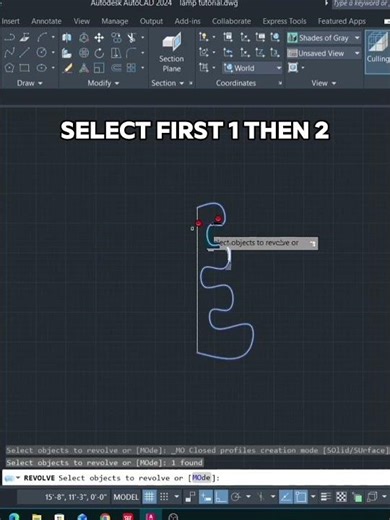The height and width of the screenshot is (520, 390).
Task: Toggle snap mode in status bar
Action: click(164, 497)
